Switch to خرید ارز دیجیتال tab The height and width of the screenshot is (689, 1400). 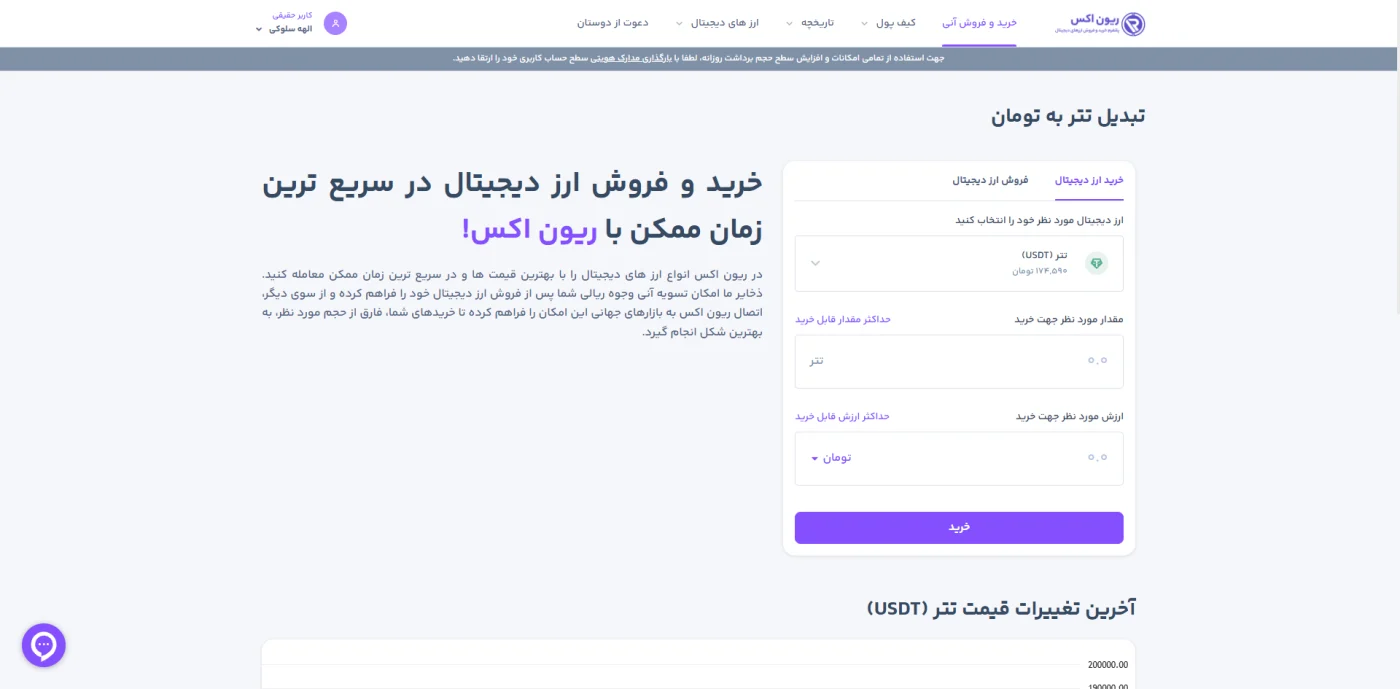click(1089, 180)
